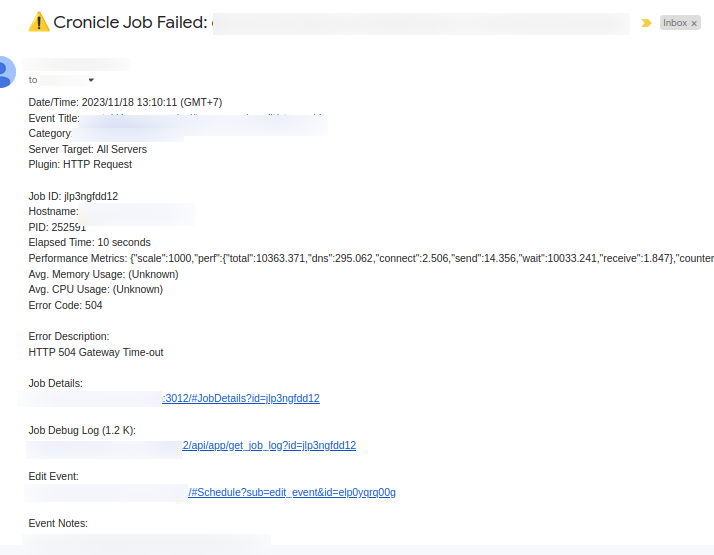Remove the Inbox label with its x
The image size is (714, 555).
tap(695, 23)
